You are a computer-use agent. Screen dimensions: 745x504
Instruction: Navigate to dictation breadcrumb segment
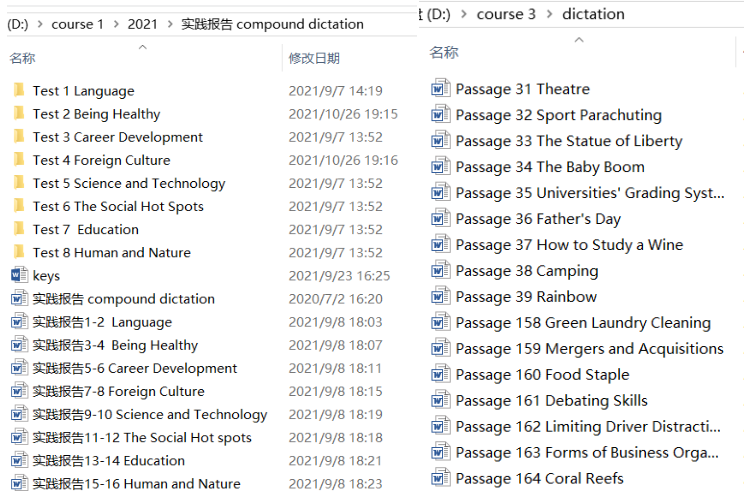(x=593, y=14)
